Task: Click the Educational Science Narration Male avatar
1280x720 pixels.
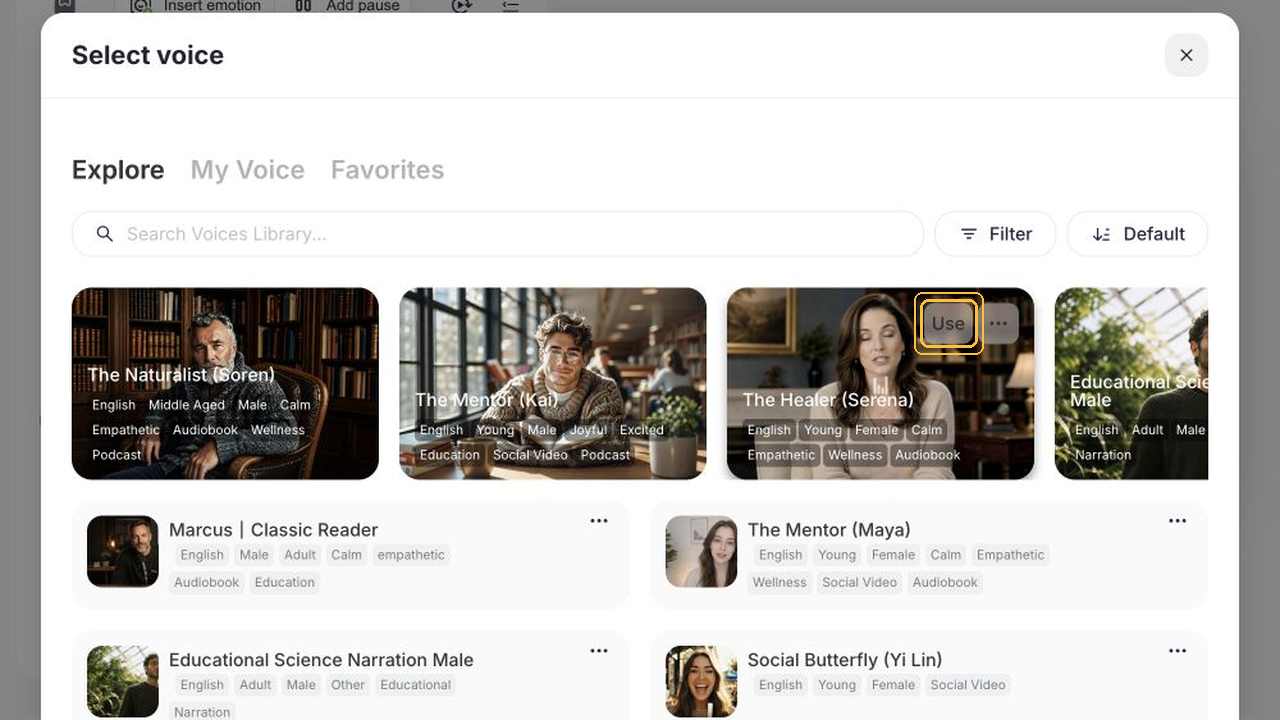Action: [x=123, y=681]
